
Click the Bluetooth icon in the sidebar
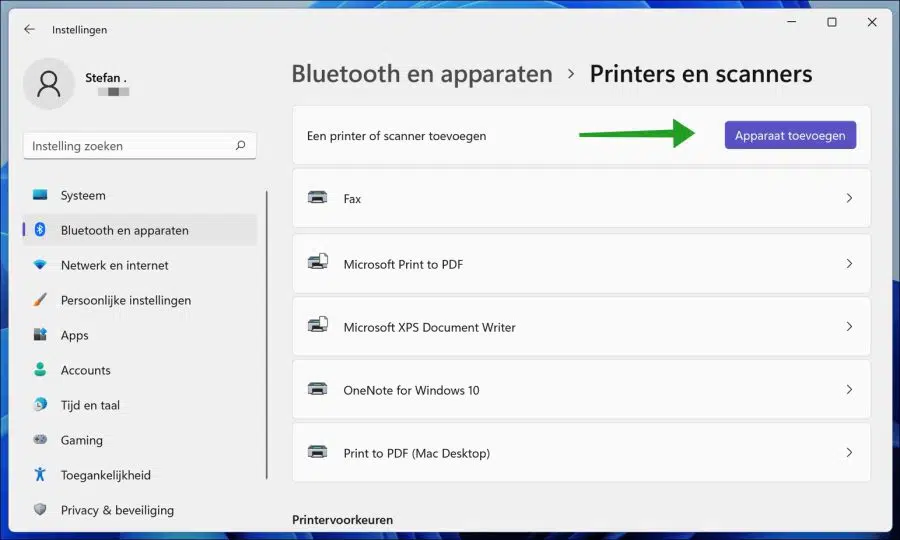(x=40, y=230)
